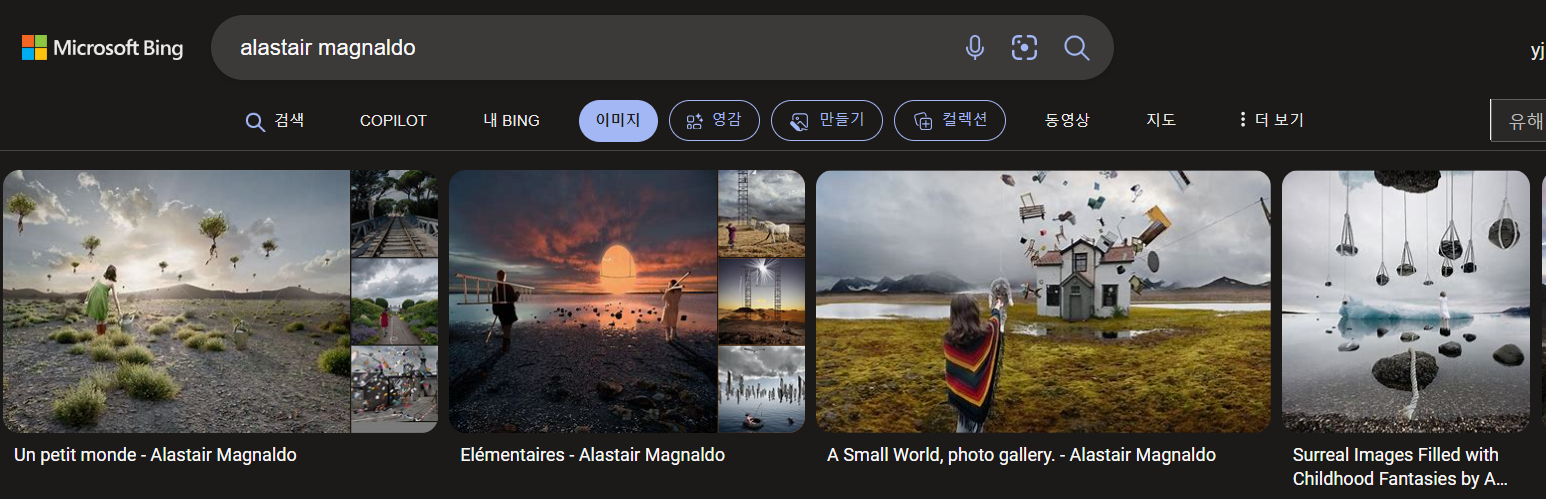Switch to the 동영상 tab
This screenshot has height=499, width=1546.
1067,121
